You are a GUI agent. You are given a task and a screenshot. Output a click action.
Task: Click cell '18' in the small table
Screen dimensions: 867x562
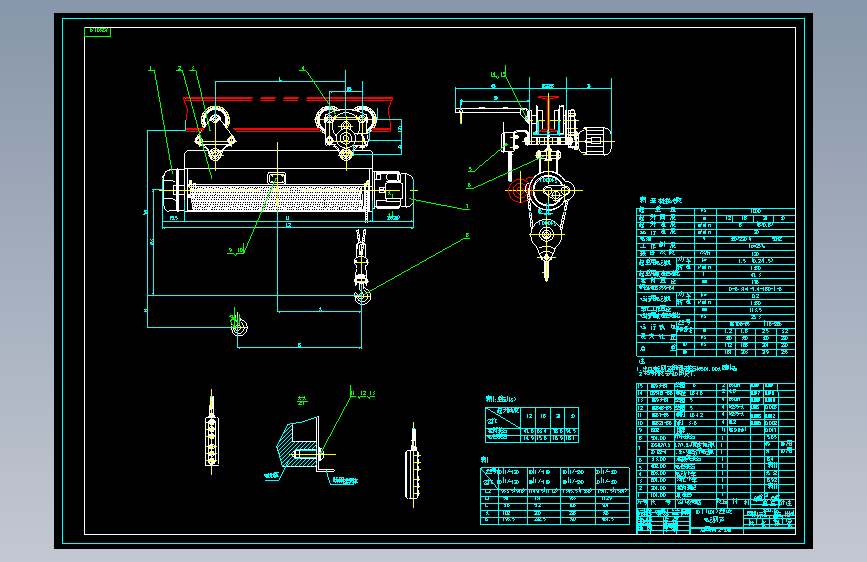[x=544, y=416]
